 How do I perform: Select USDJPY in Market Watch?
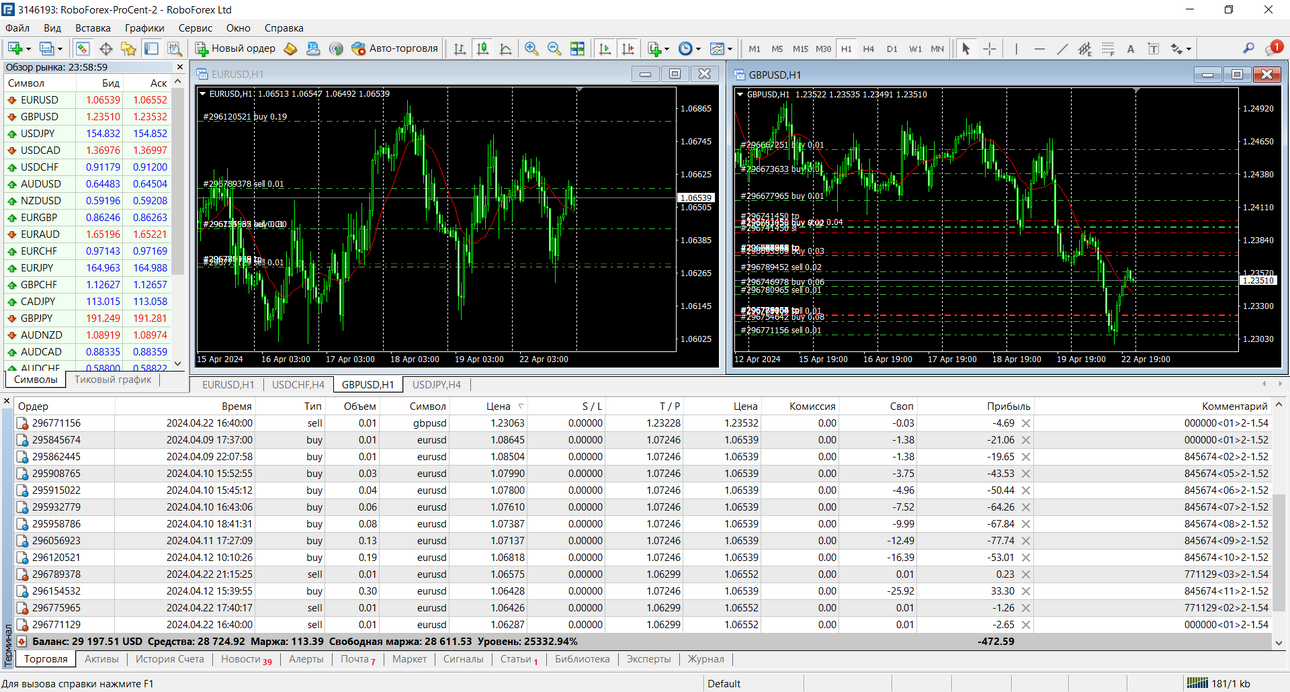[86, 133]
